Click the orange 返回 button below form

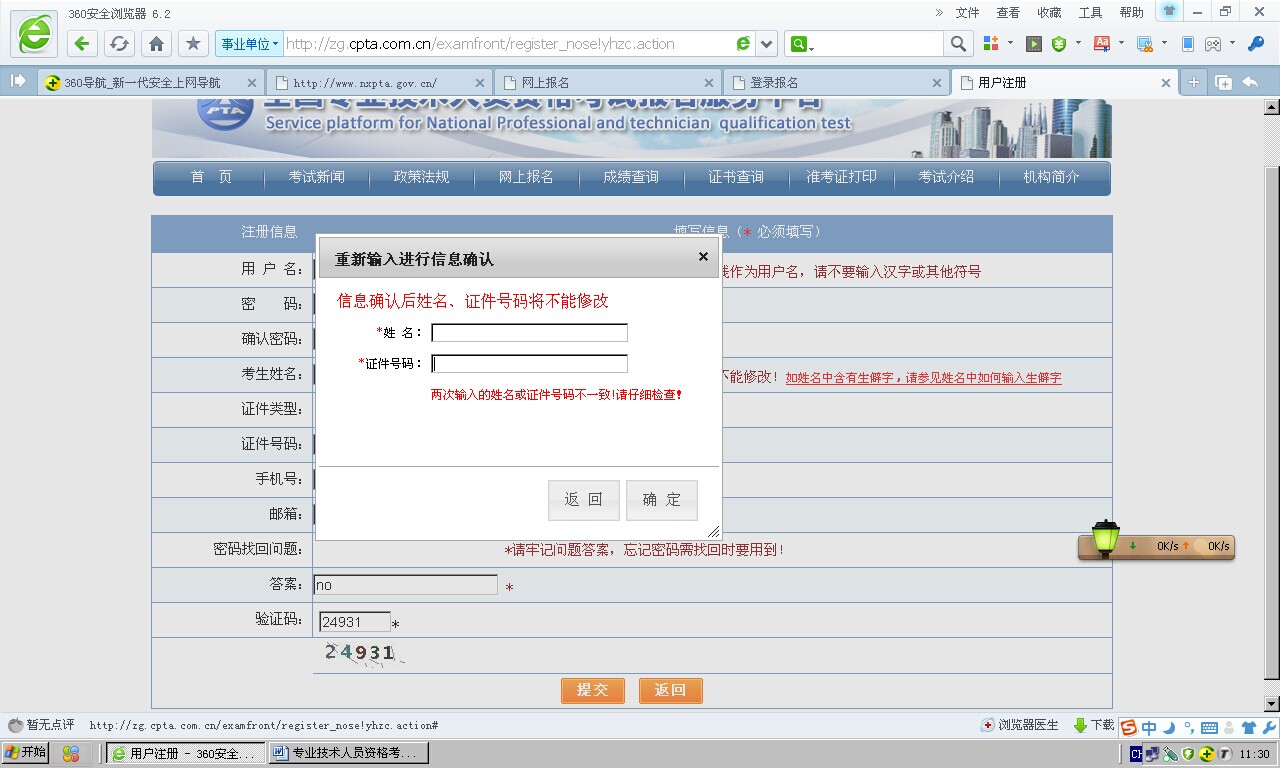671,690
